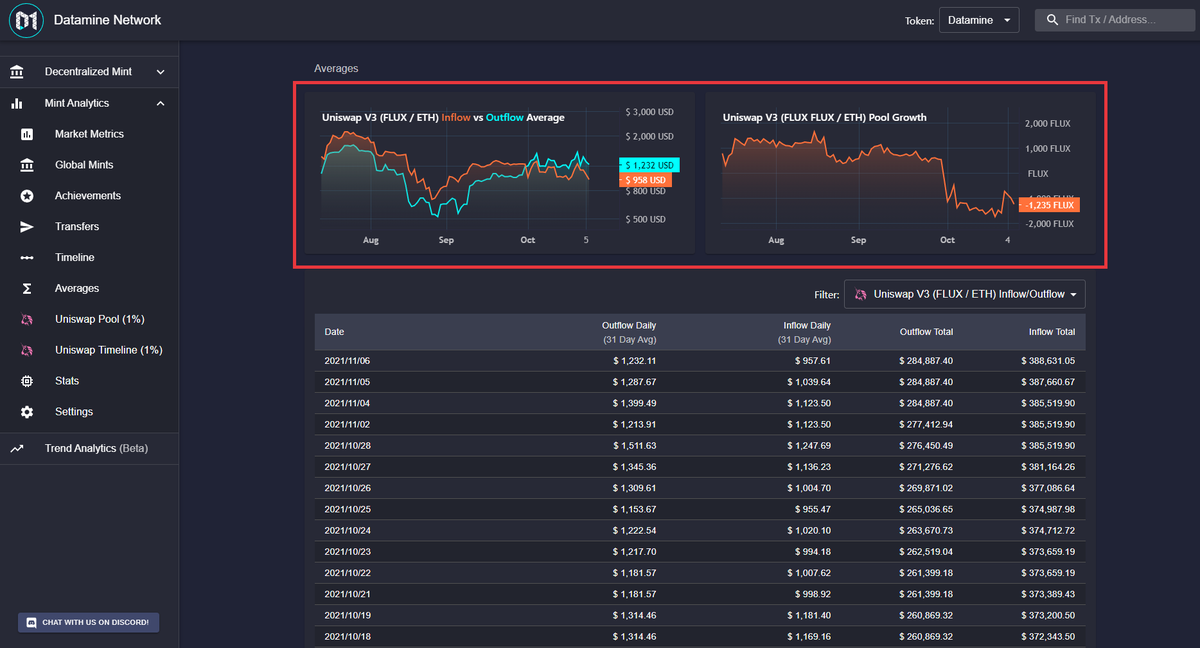
Task: Go to Achievements page
Action: (88, 196)
